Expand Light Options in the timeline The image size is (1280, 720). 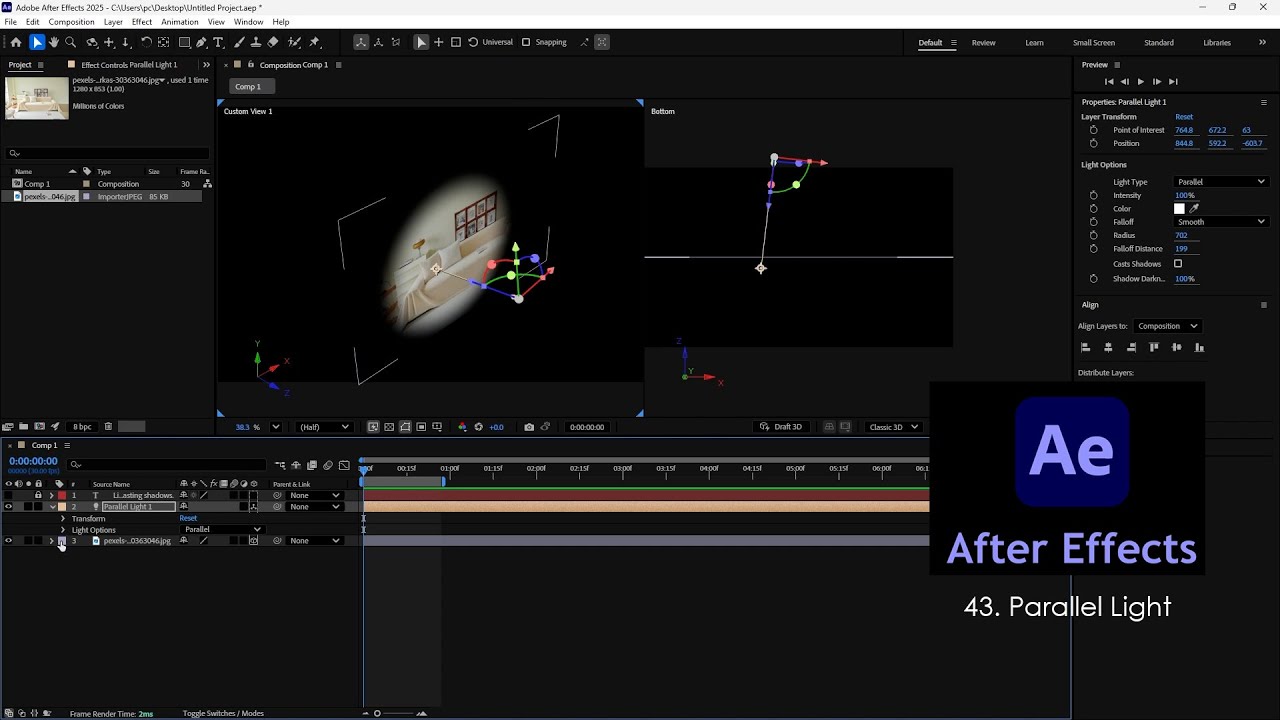click(63, 530)
